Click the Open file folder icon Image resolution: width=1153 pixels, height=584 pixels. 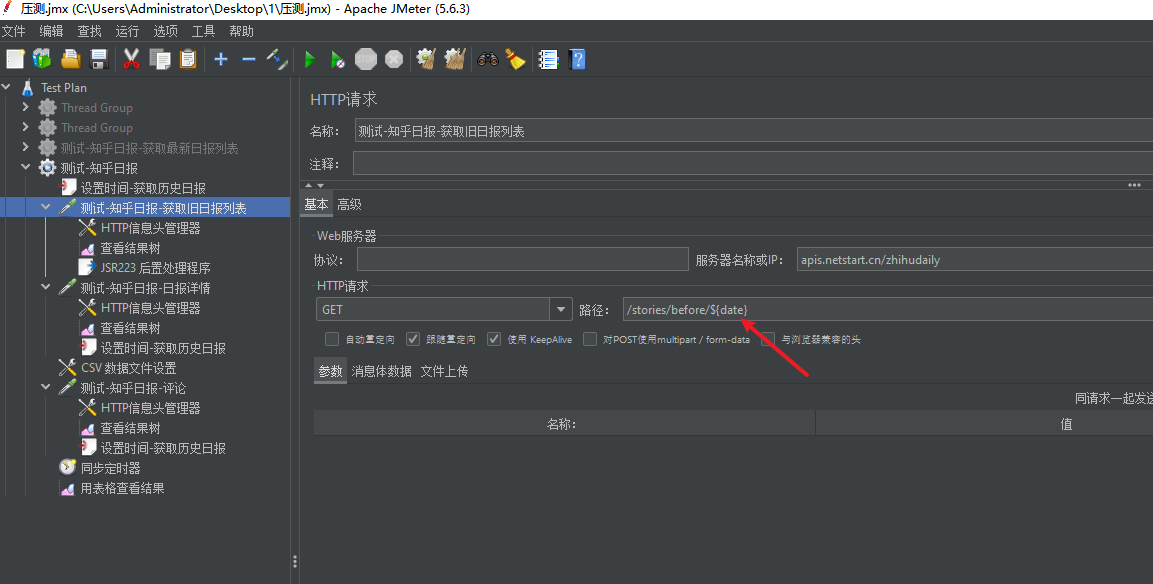tap(71, 59)
